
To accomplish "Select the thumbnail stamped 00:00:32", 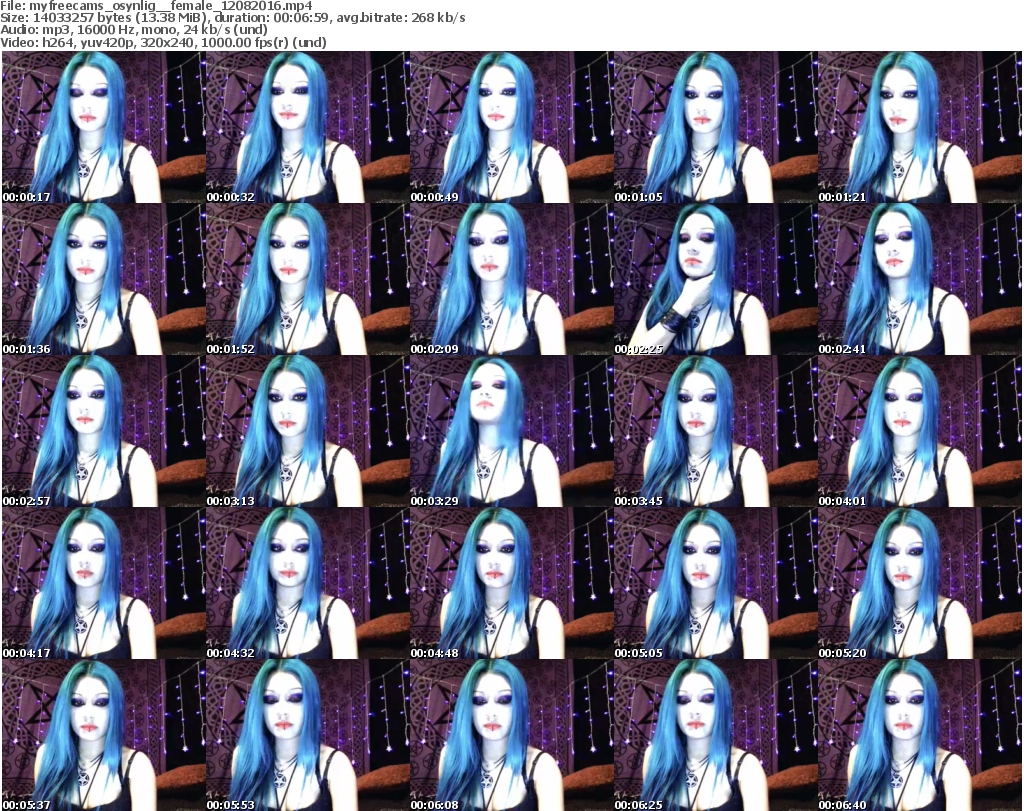I will 308,127.
